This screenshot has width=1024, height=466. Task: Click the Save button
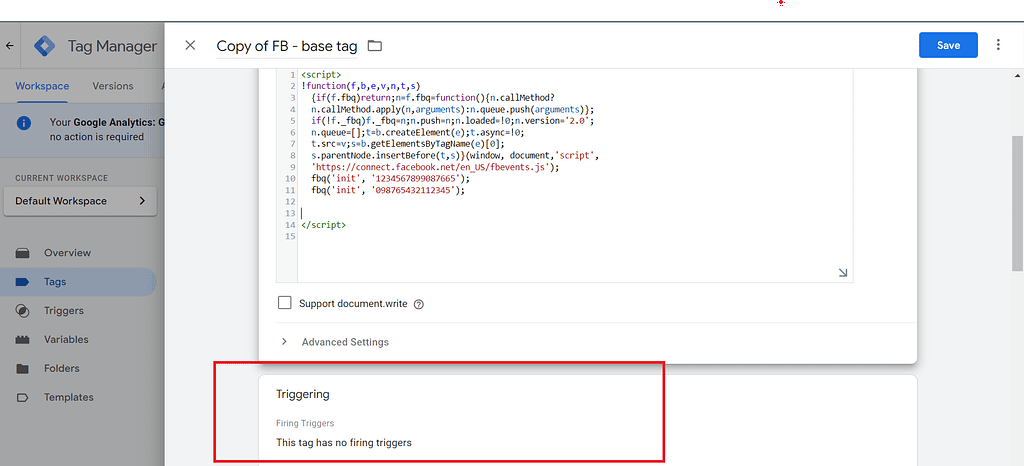(x=948, y=45)
